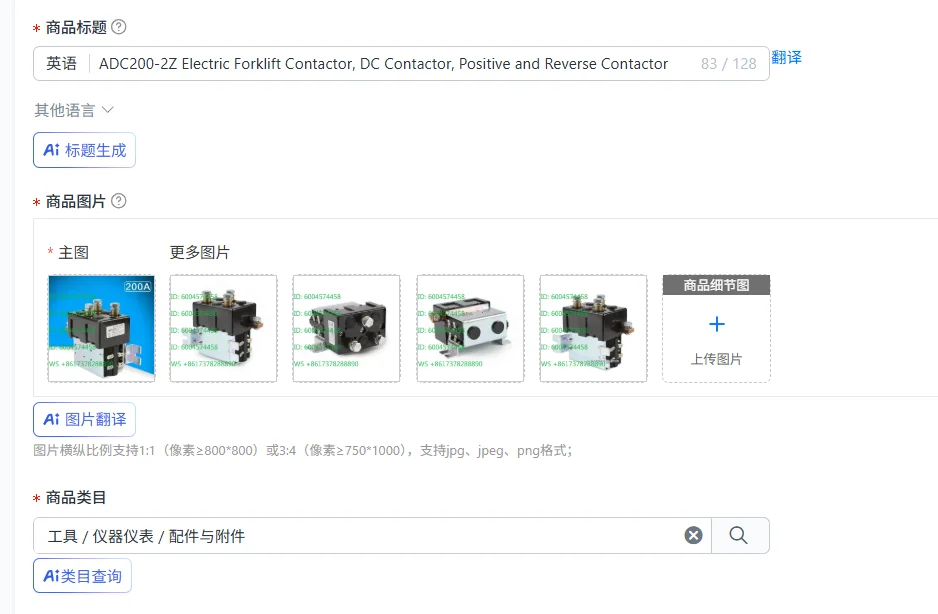
Task: Click the 83 / 128 character counter
Action: click(x=729, y=63)
